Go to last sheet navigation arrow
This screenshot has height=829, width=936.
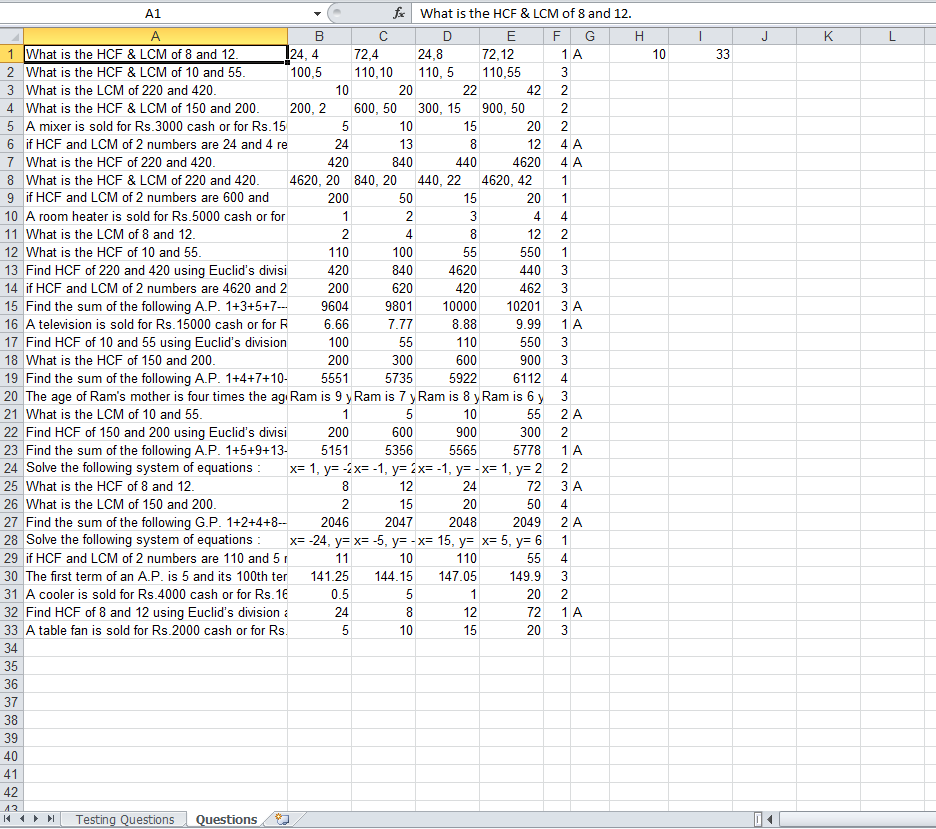click(x=51, y=819)
